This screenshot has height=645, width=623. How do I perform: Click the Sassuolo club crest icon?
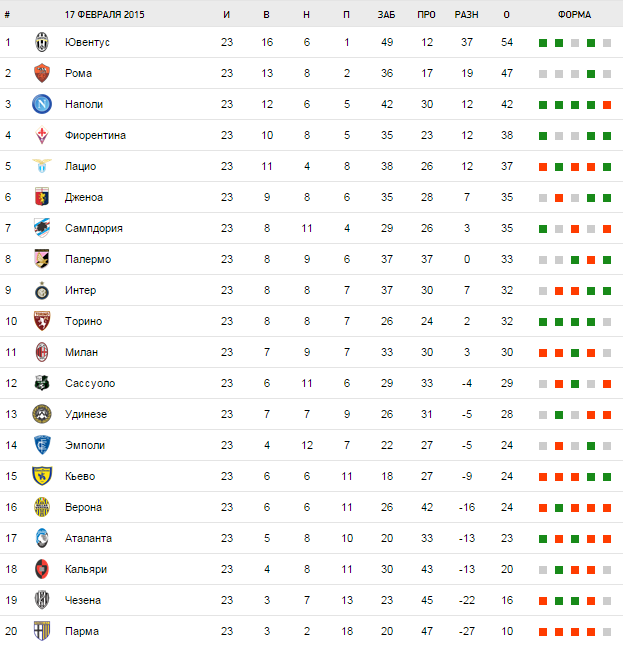tap(42, 383)
